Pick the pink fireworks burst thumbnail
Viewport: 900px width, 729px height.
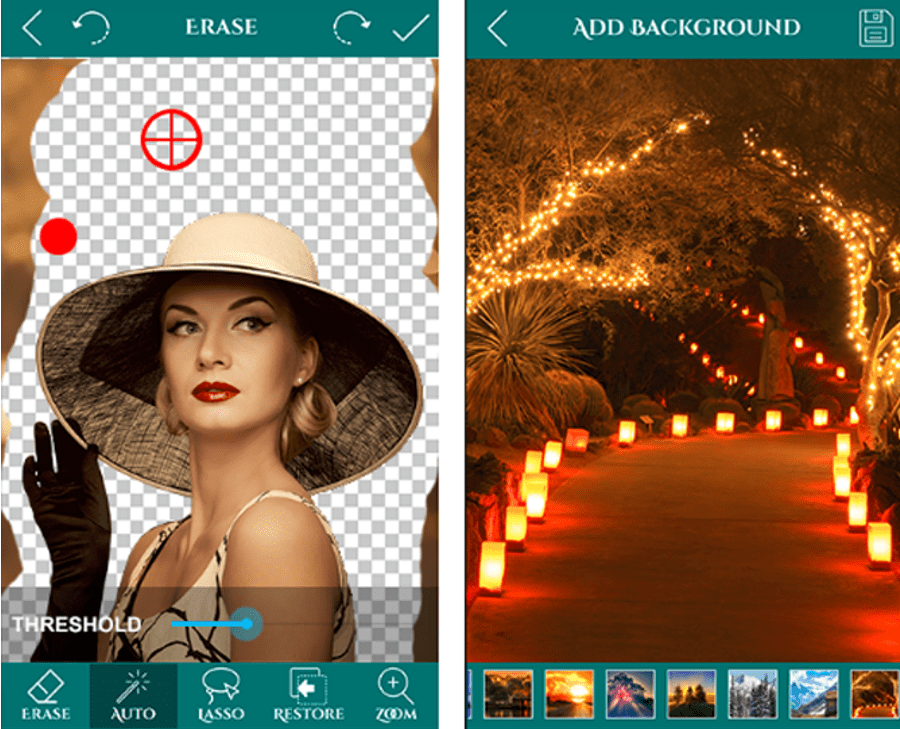(630, 695)
